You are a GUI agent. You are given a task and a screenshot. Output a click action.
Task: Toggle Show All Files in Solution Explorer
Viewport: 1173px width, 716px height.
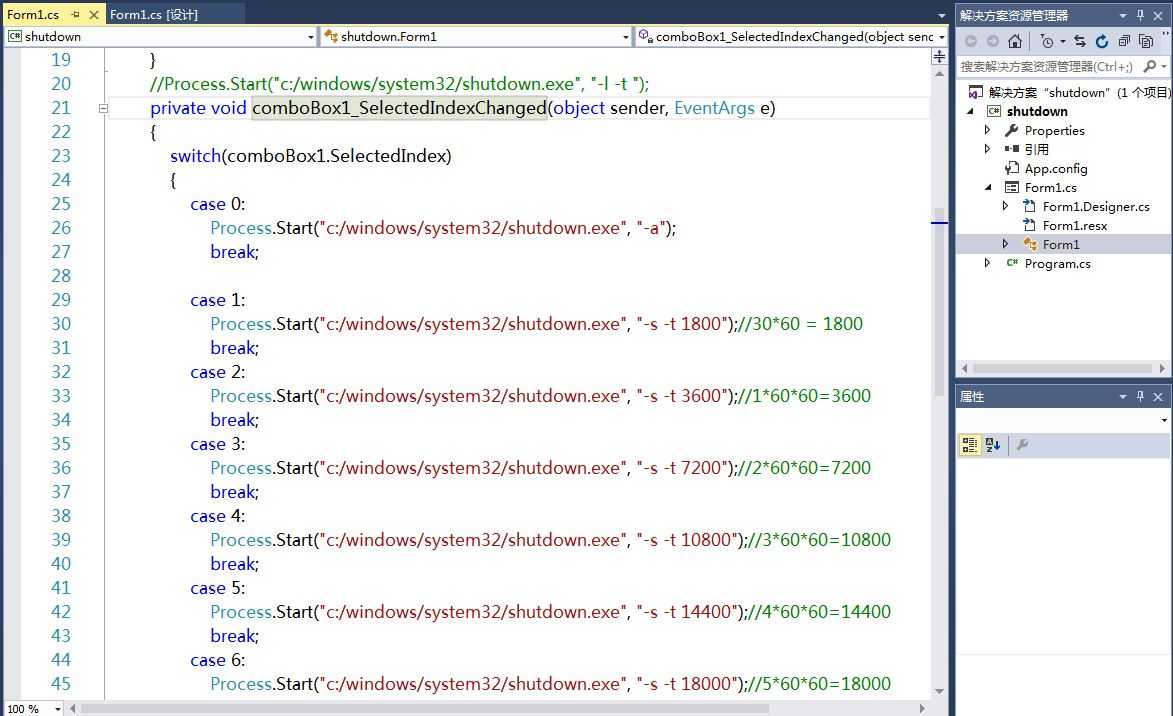(1146, 41)
